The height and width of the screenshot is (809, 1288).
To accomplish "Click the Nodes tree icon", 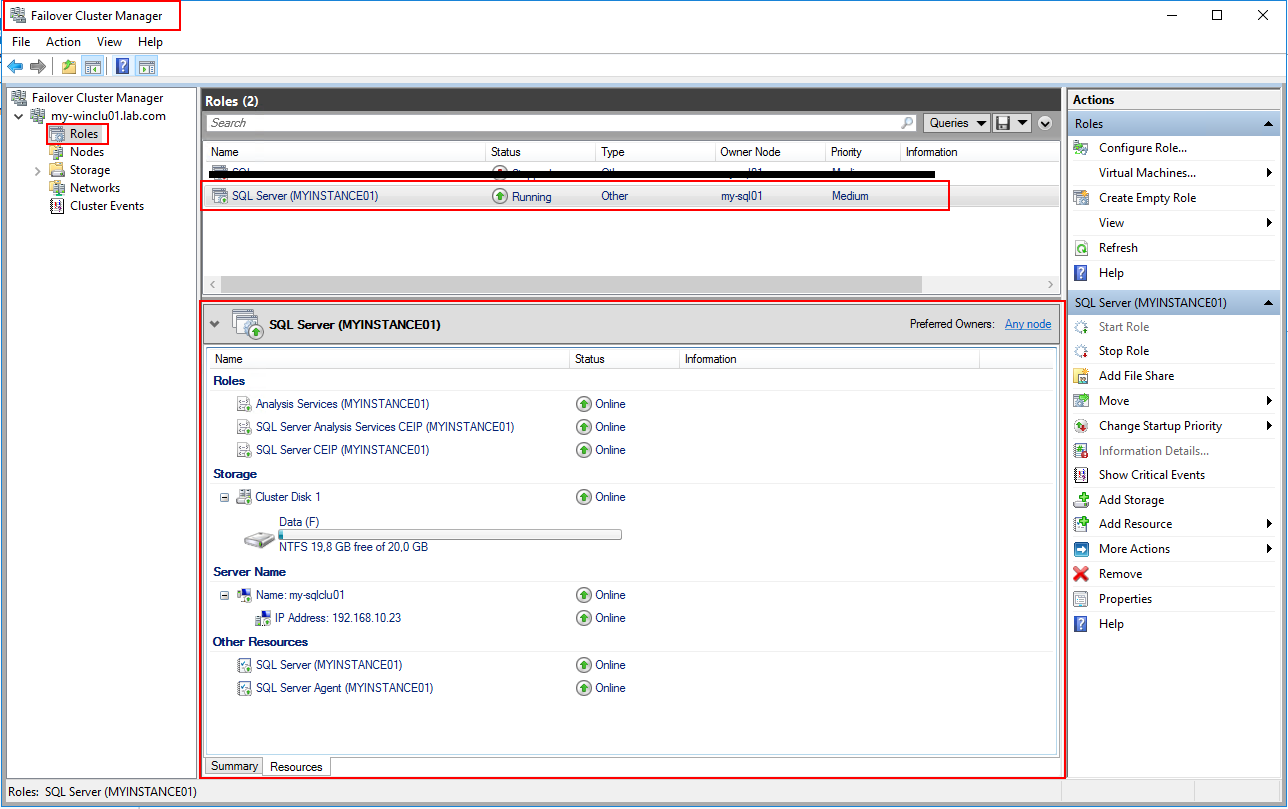I will click(x=57, y=152).
